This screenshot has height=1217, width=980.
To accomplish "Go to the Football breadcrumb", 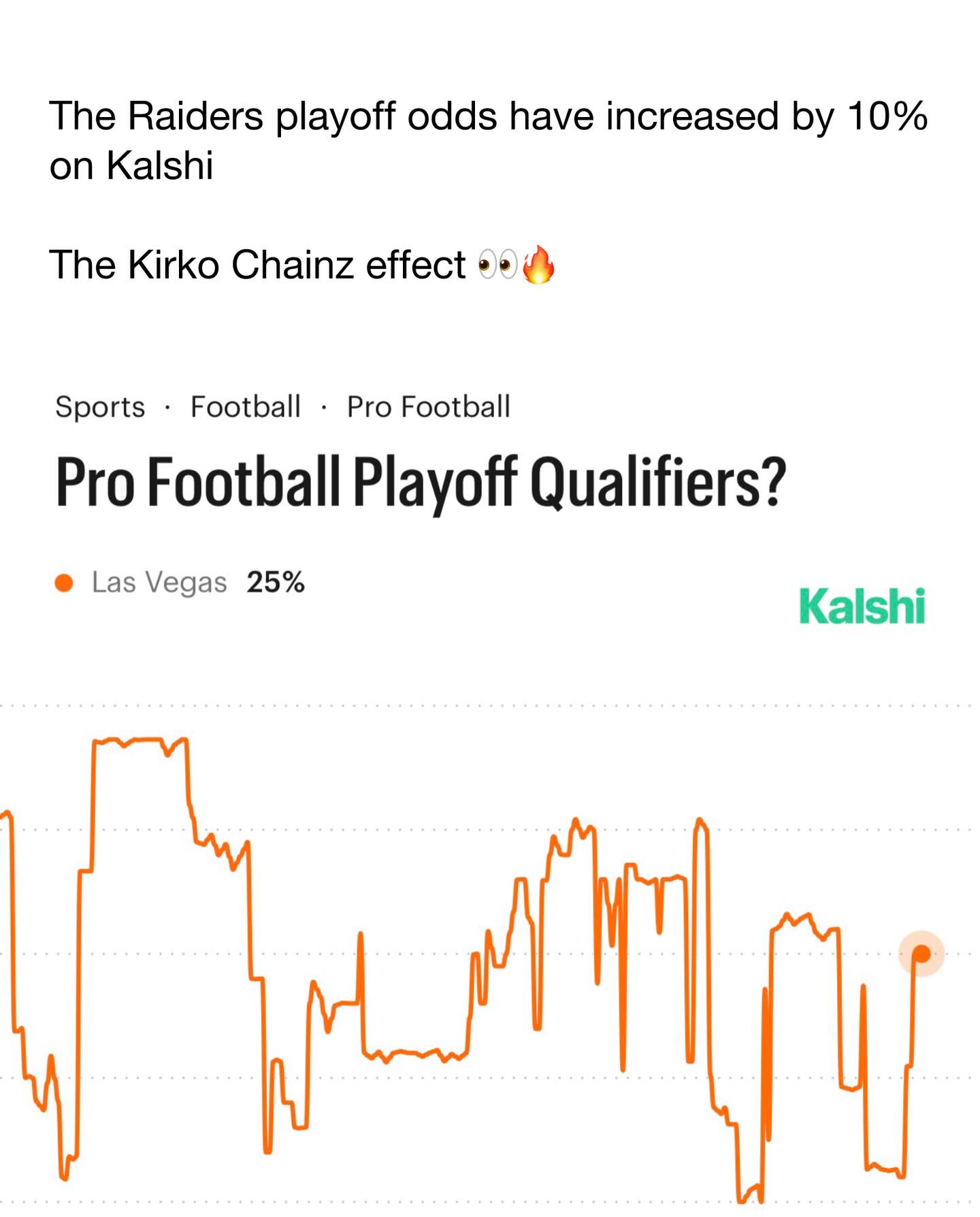I will (245, 407).
